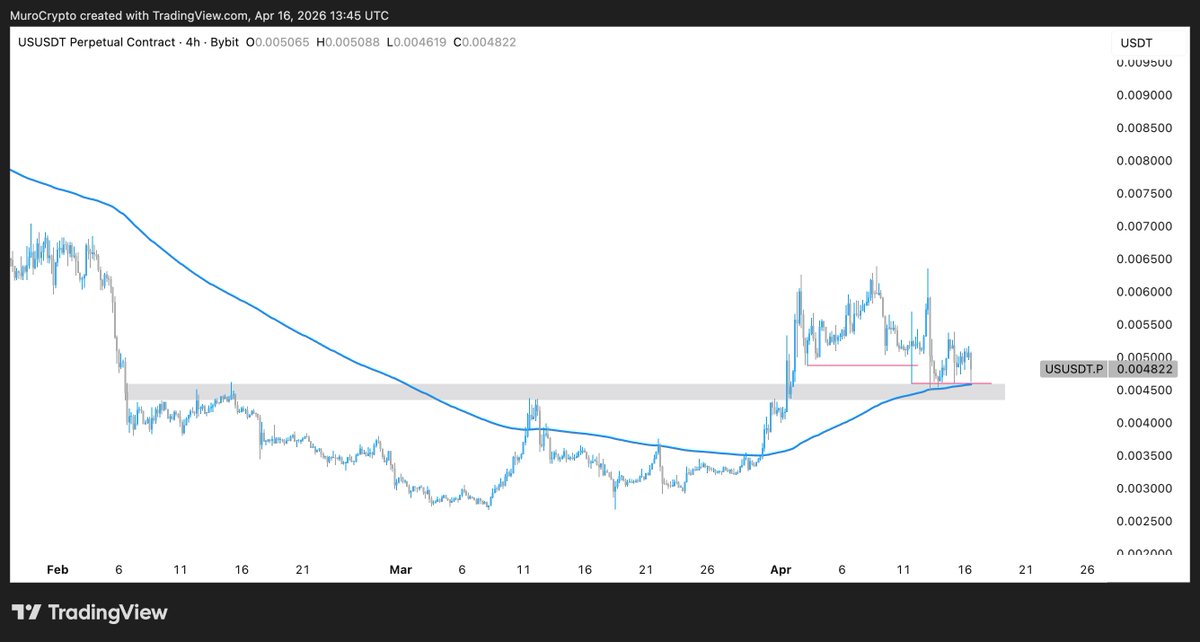Click the 0.002500 price axis label
The height and width of the screenshot is (642, 1200).
[1143, 521]
